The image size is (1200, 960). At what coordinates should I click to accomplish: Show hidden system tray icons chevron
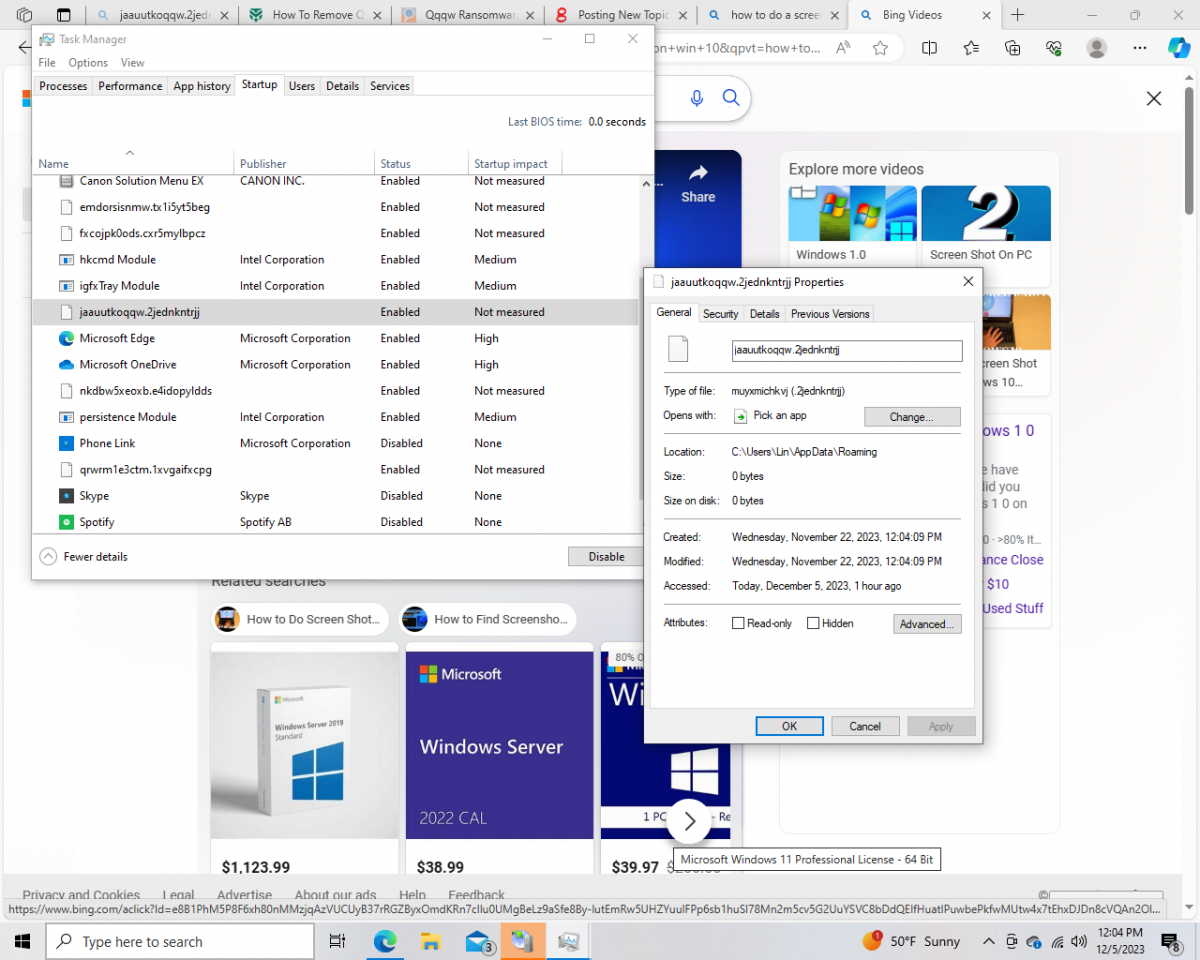pyautogui.click(x=989, y=941)
